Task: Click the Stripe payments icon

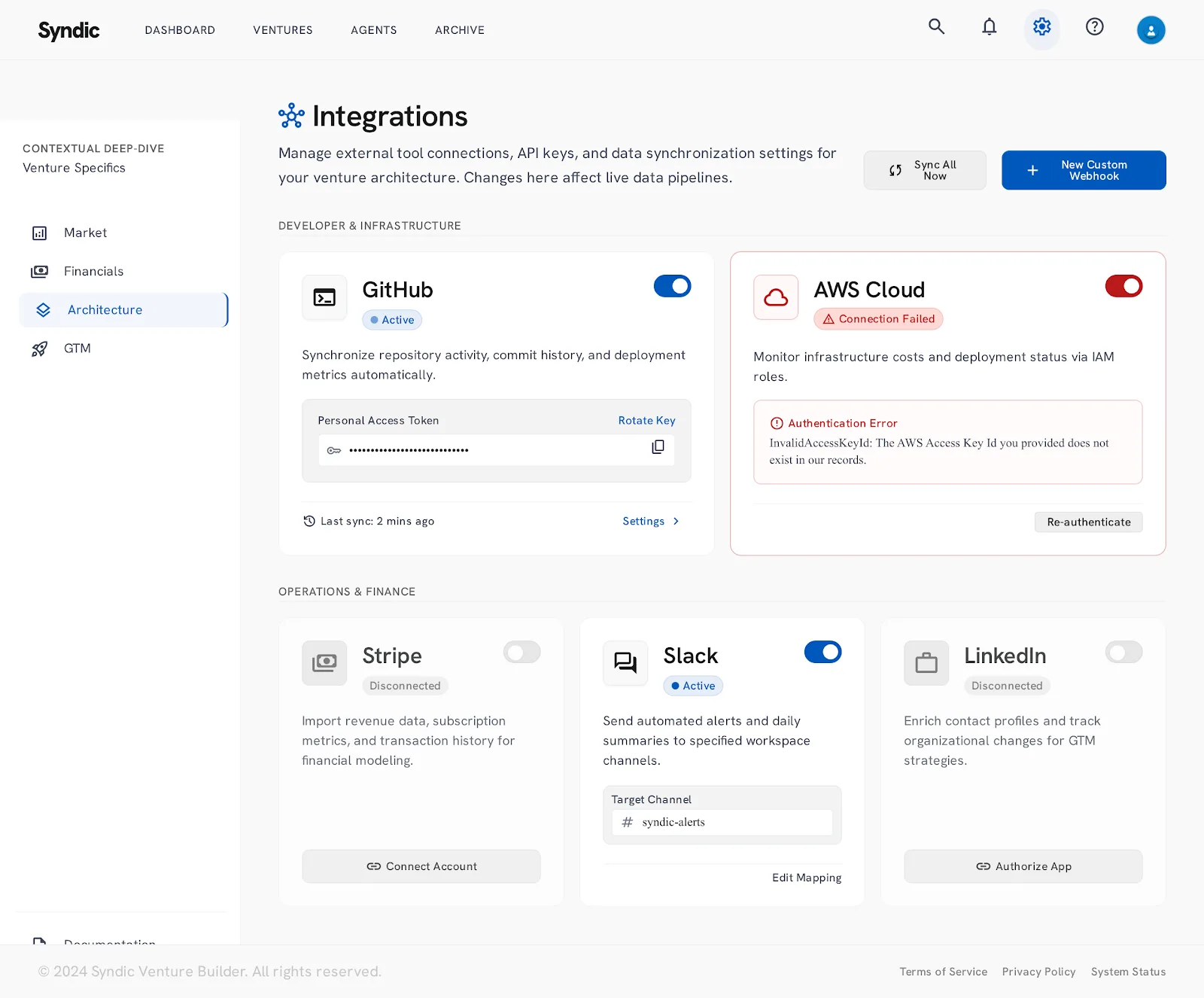Action: 324,663
